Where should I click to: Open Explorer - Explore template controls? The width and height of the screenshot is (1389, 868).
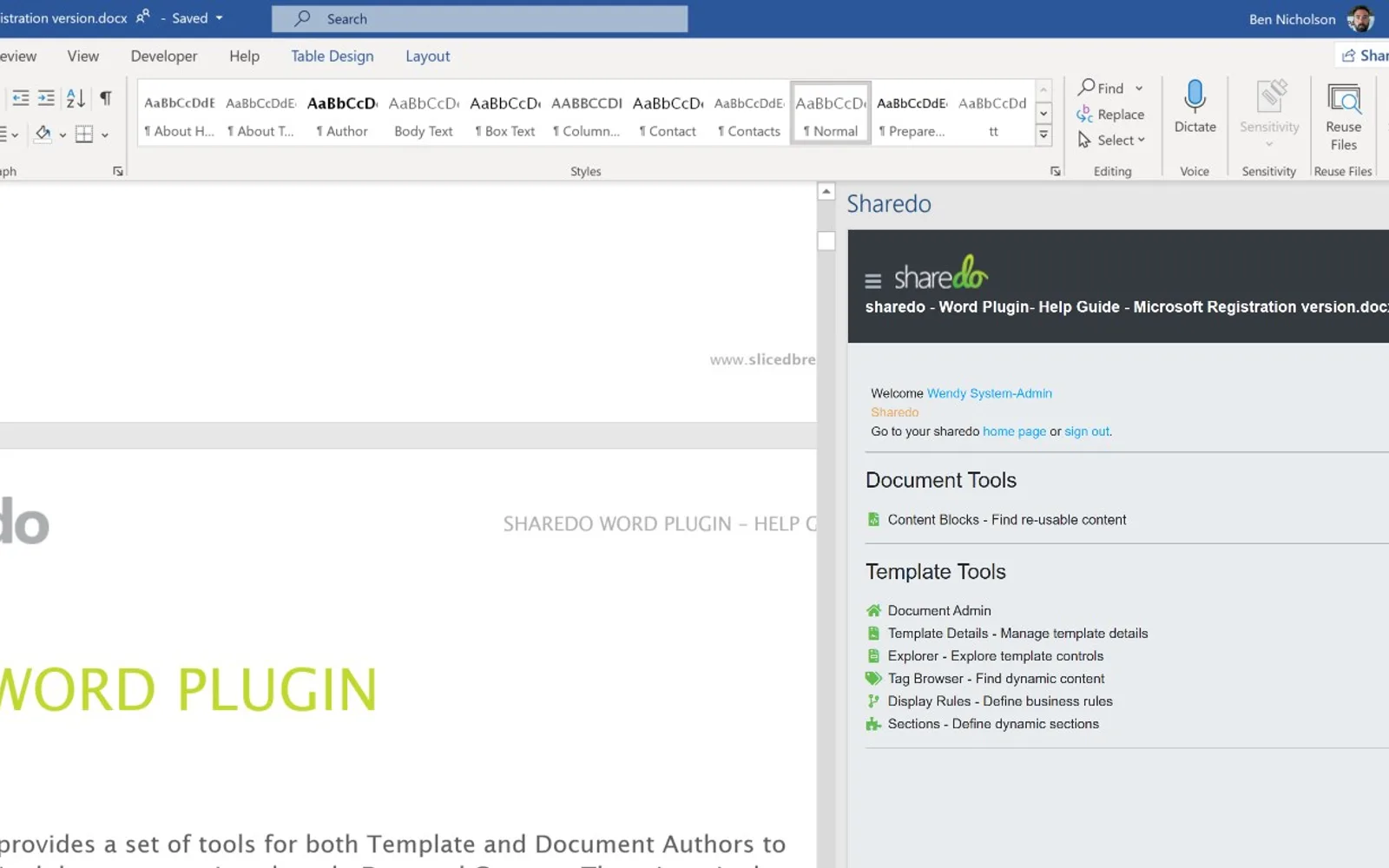pos(996,655)
